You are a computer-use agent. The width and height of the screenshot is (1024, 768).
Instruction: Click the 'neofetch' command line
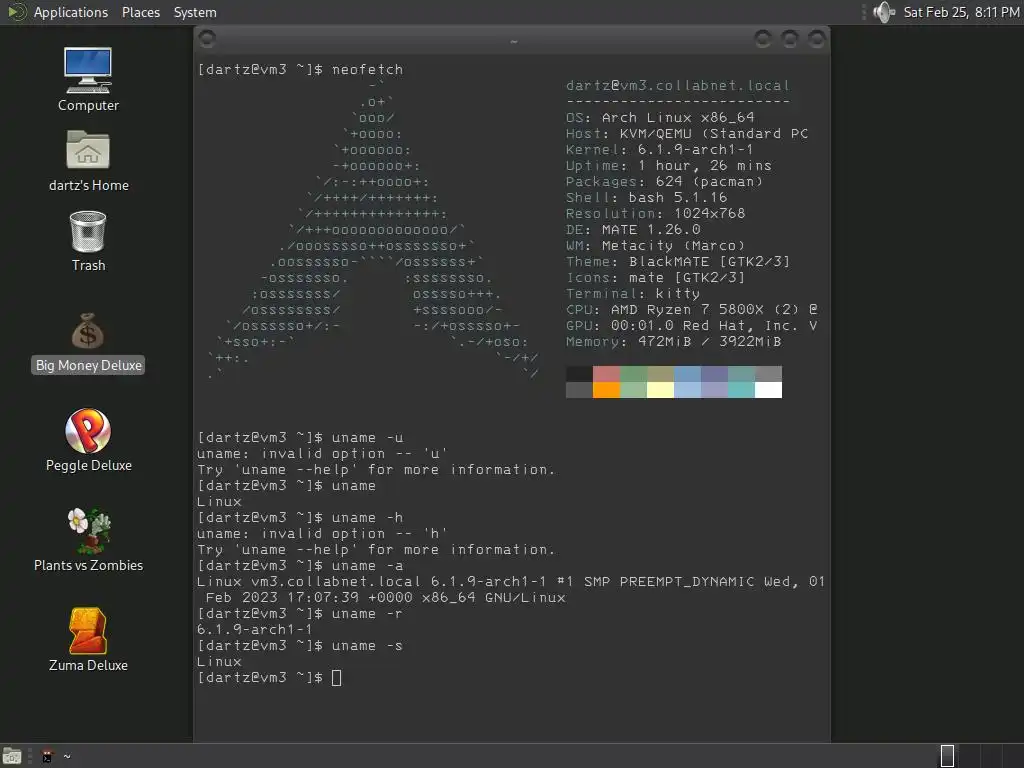[x=300, y=69]
